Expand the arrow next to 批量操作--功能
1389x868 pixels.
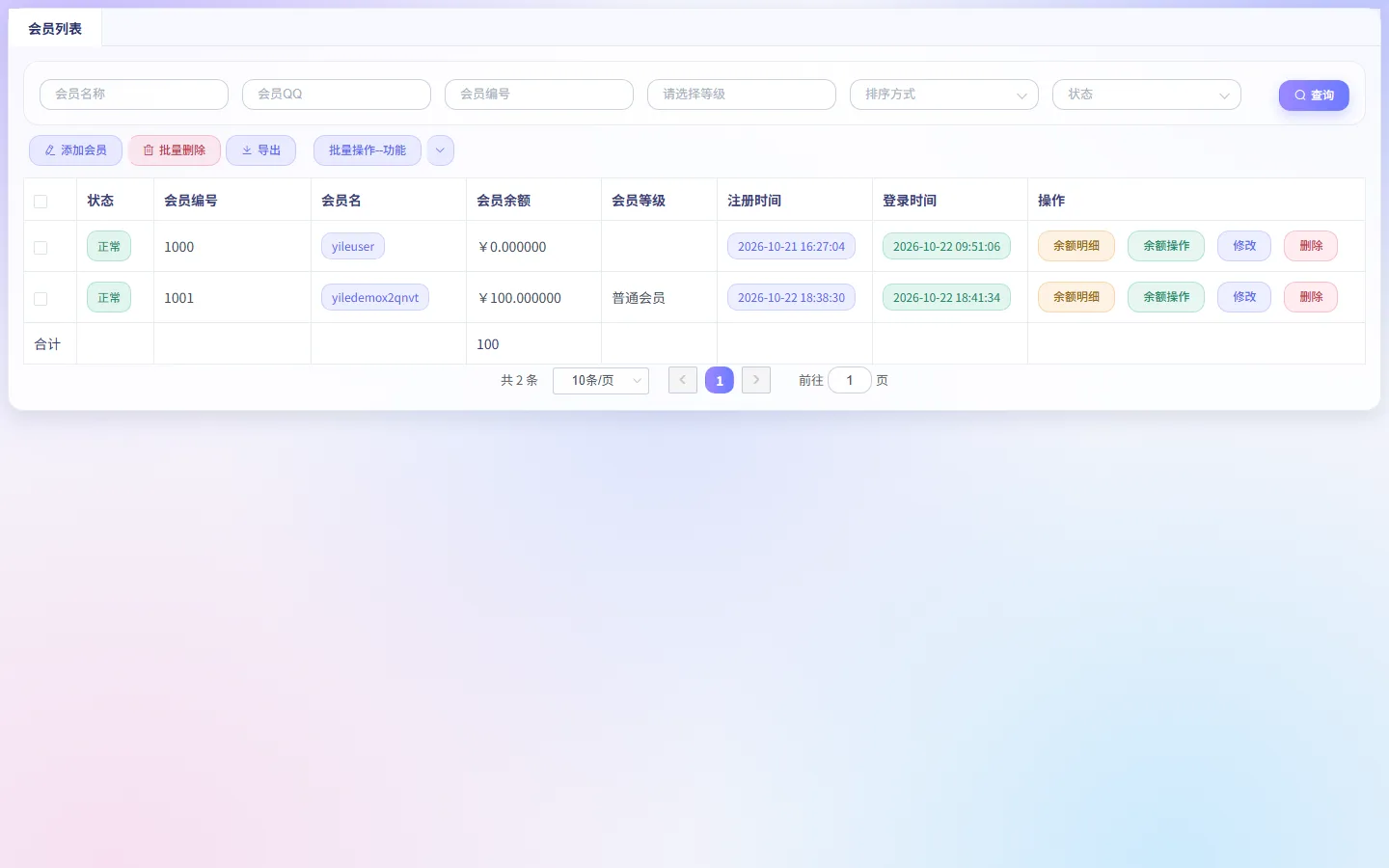[440, 150]
